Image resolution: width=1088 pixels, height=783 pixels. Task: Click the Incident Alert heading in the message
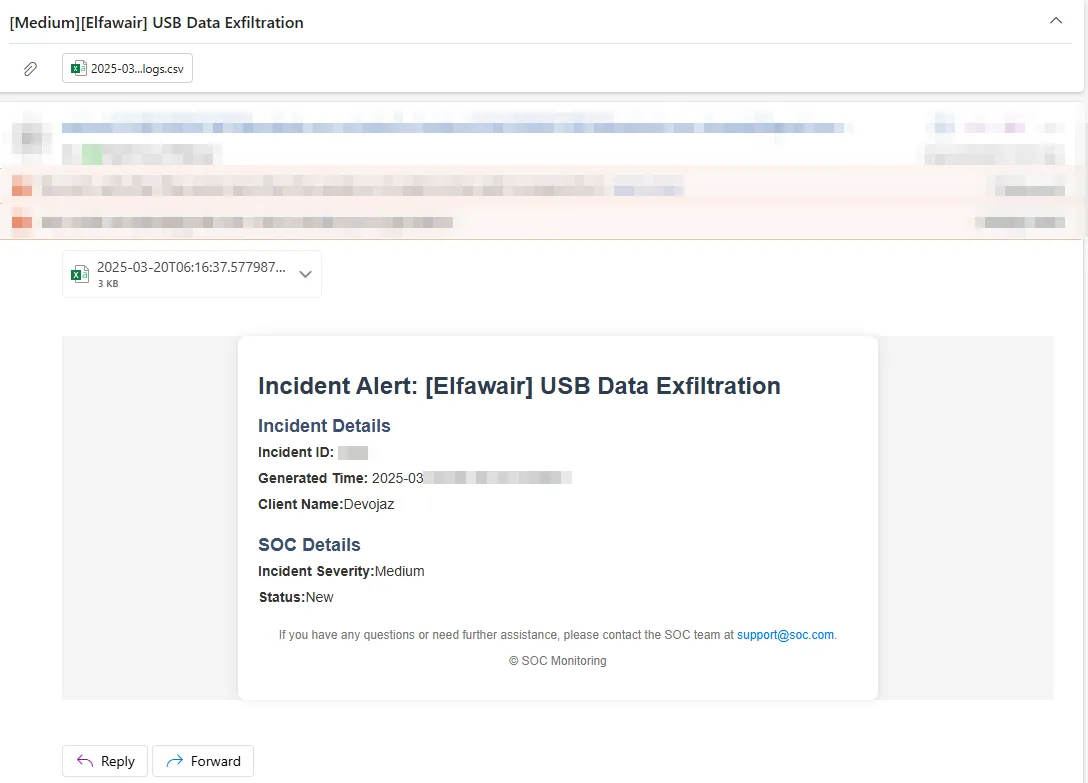[x=519, y=386]
